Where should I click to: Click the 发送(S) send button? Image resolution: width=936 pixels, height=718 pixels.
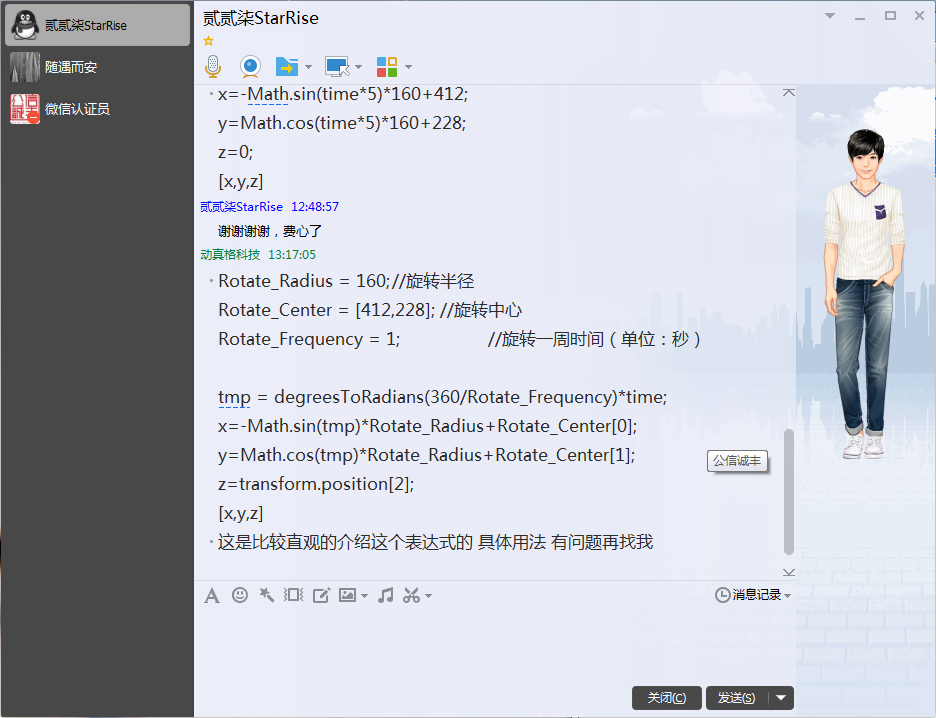pyautogui.click(x=737, y=698)
